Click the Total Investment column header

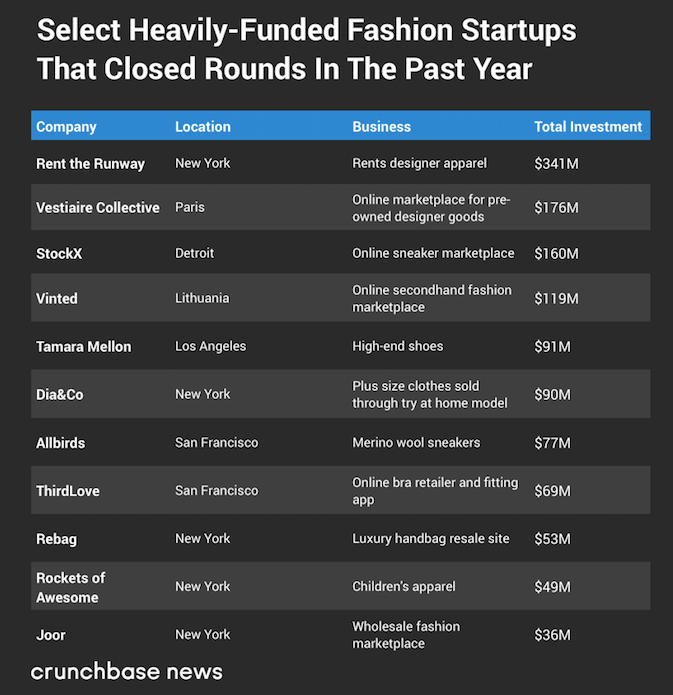[x=588, y=127]
